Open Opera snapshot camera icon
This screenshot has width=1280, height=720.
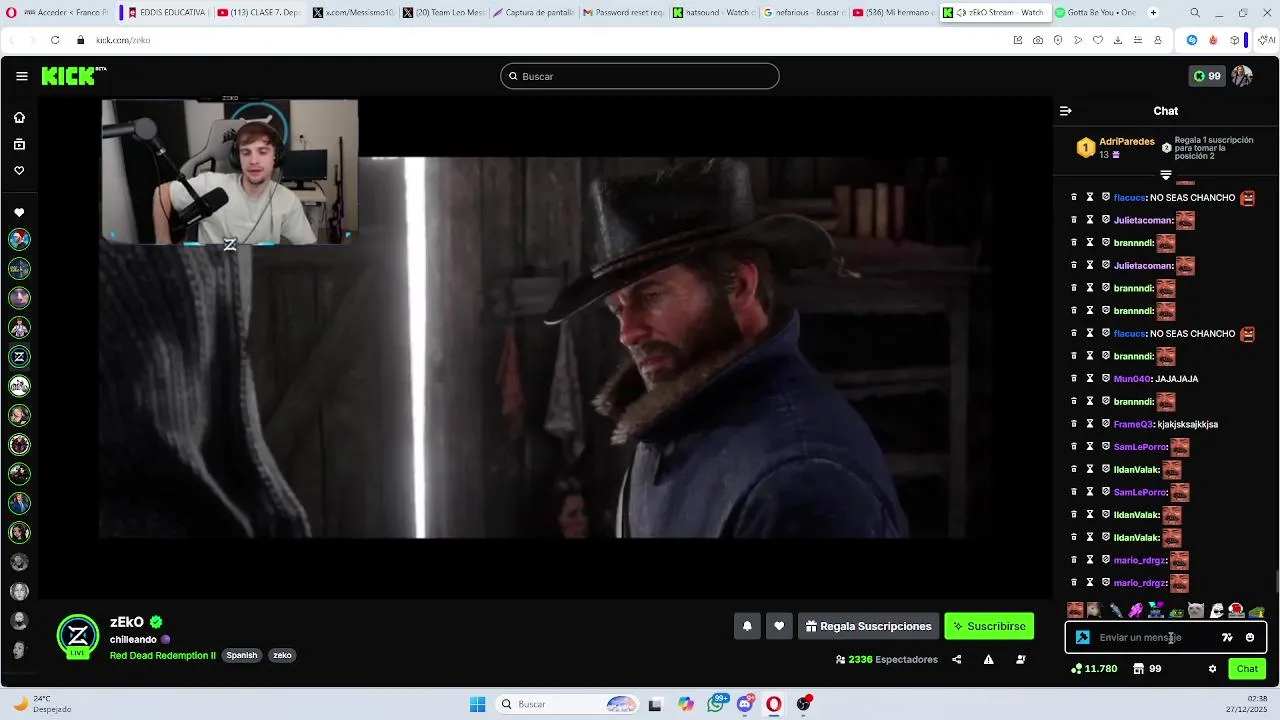[1038, 40]
